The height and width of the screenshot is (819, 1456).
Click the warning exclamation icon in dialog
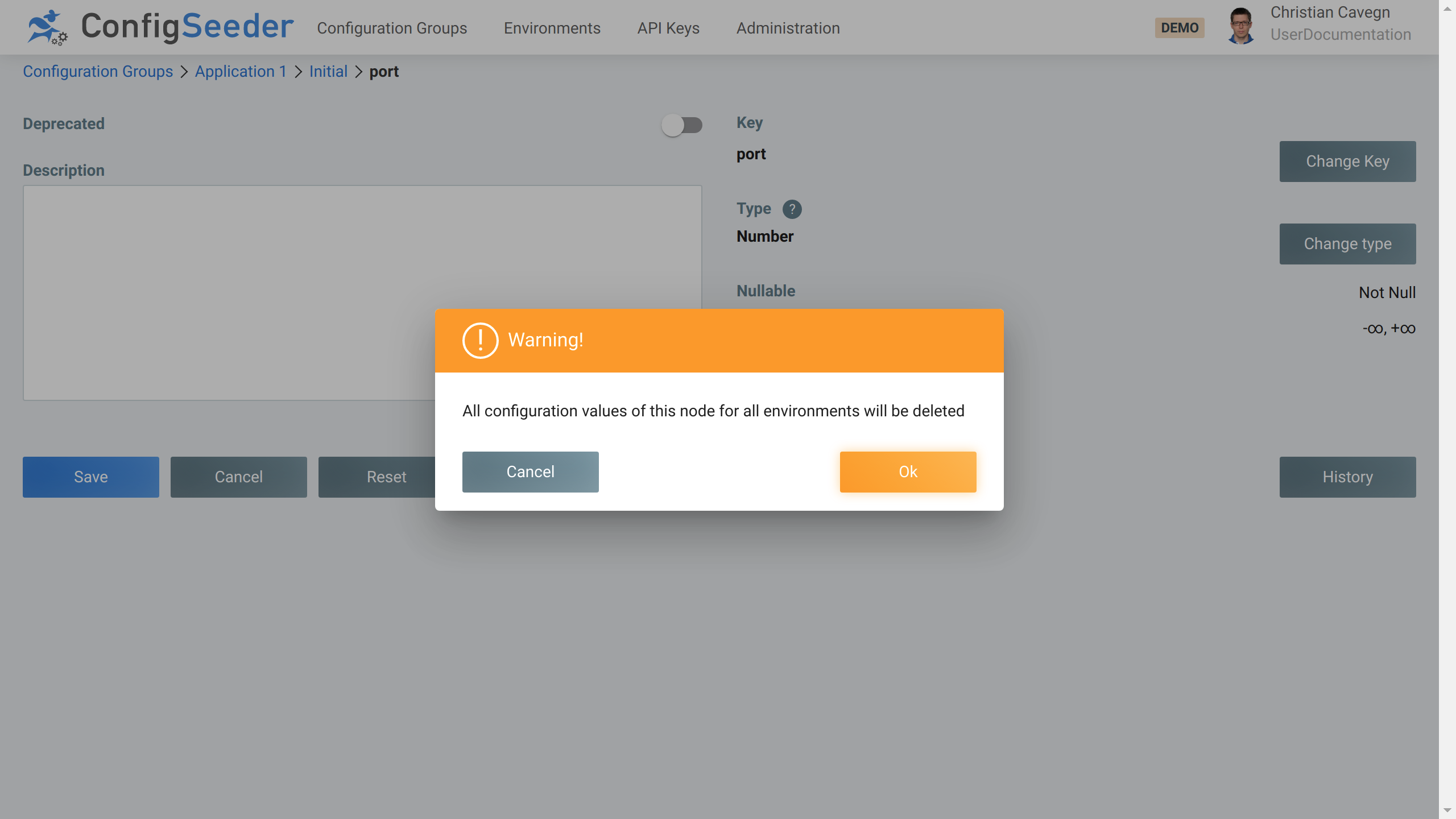tap(480, 341)
